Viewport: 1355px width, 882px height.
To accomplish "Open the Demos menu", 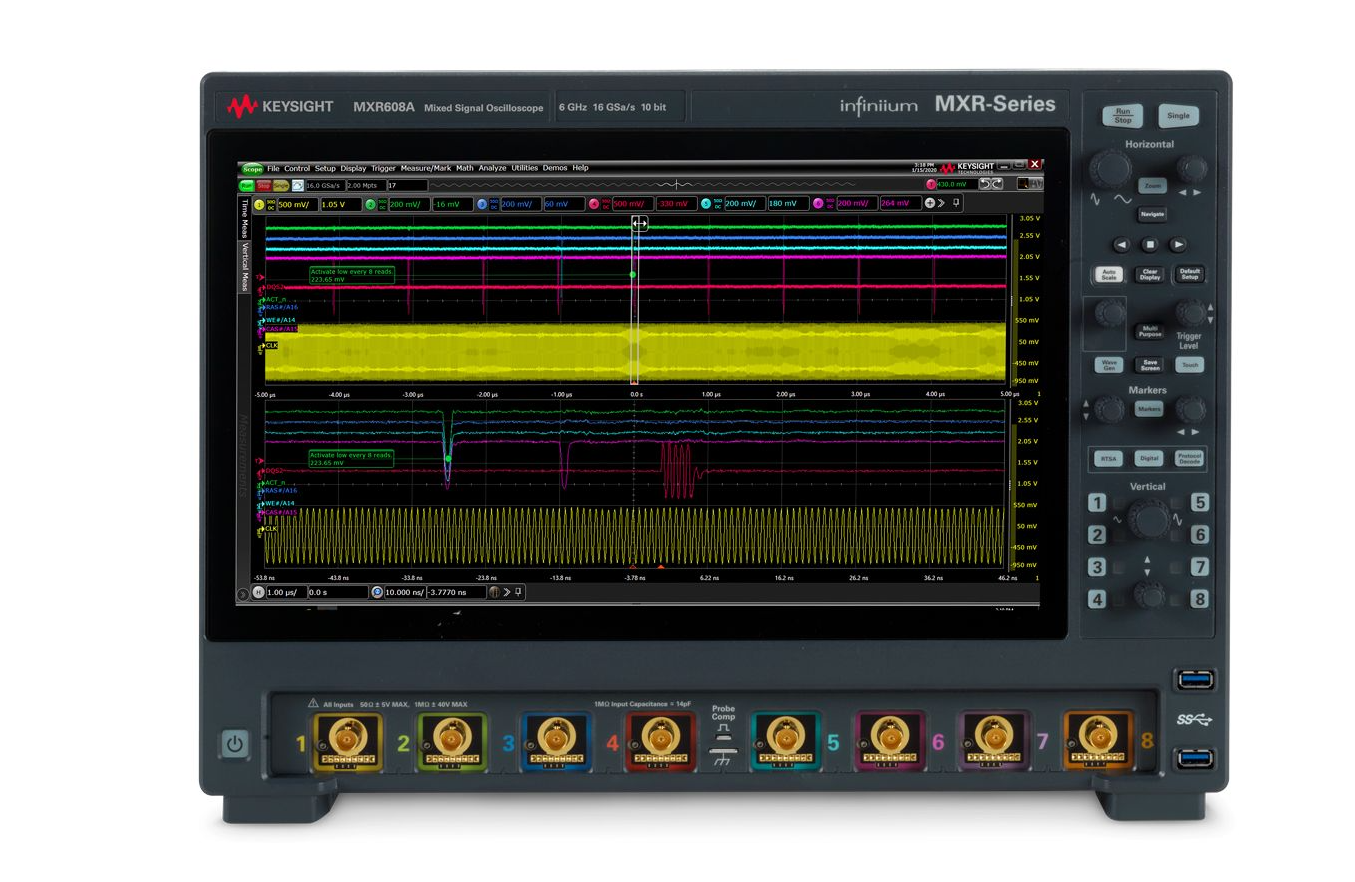I will (x=555, y=168).
